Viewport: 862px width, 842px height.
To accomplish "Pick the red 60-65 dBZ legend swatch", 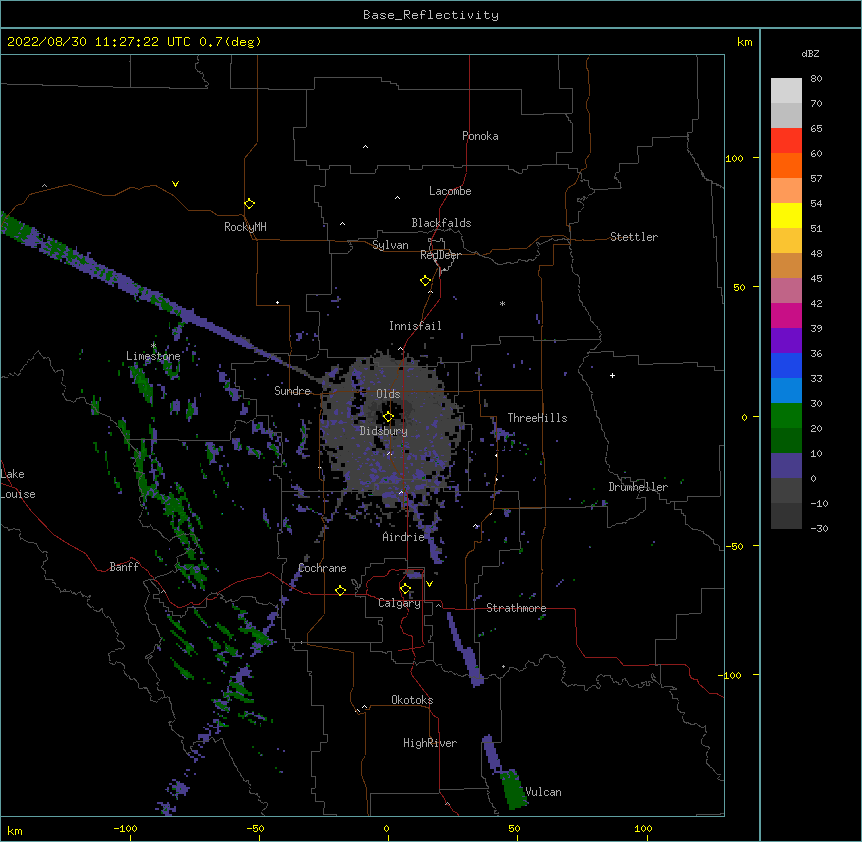I will (x=786, y=140).
